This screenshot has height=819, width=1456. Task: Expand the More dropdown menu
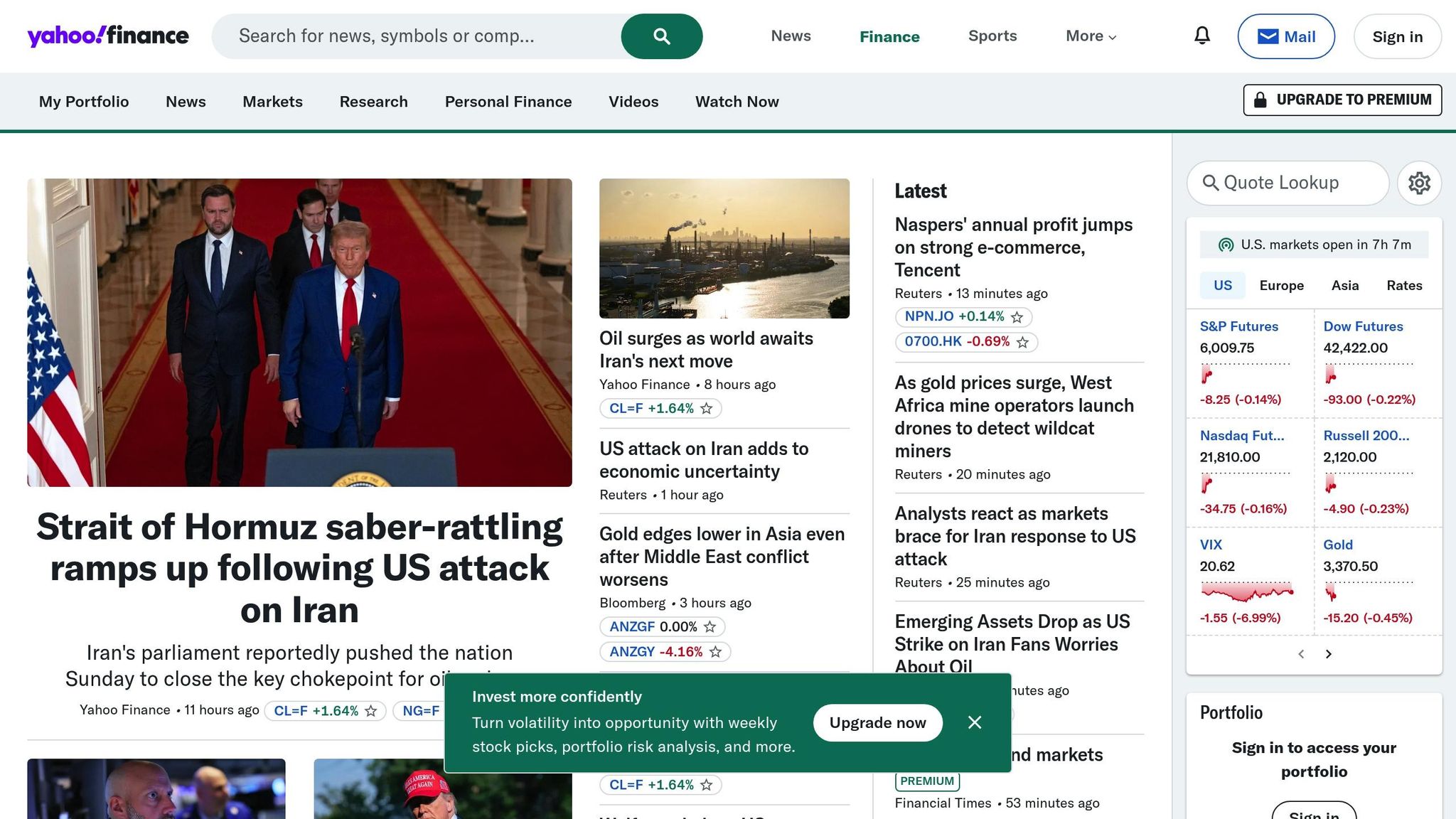(x=1091, y=36)
